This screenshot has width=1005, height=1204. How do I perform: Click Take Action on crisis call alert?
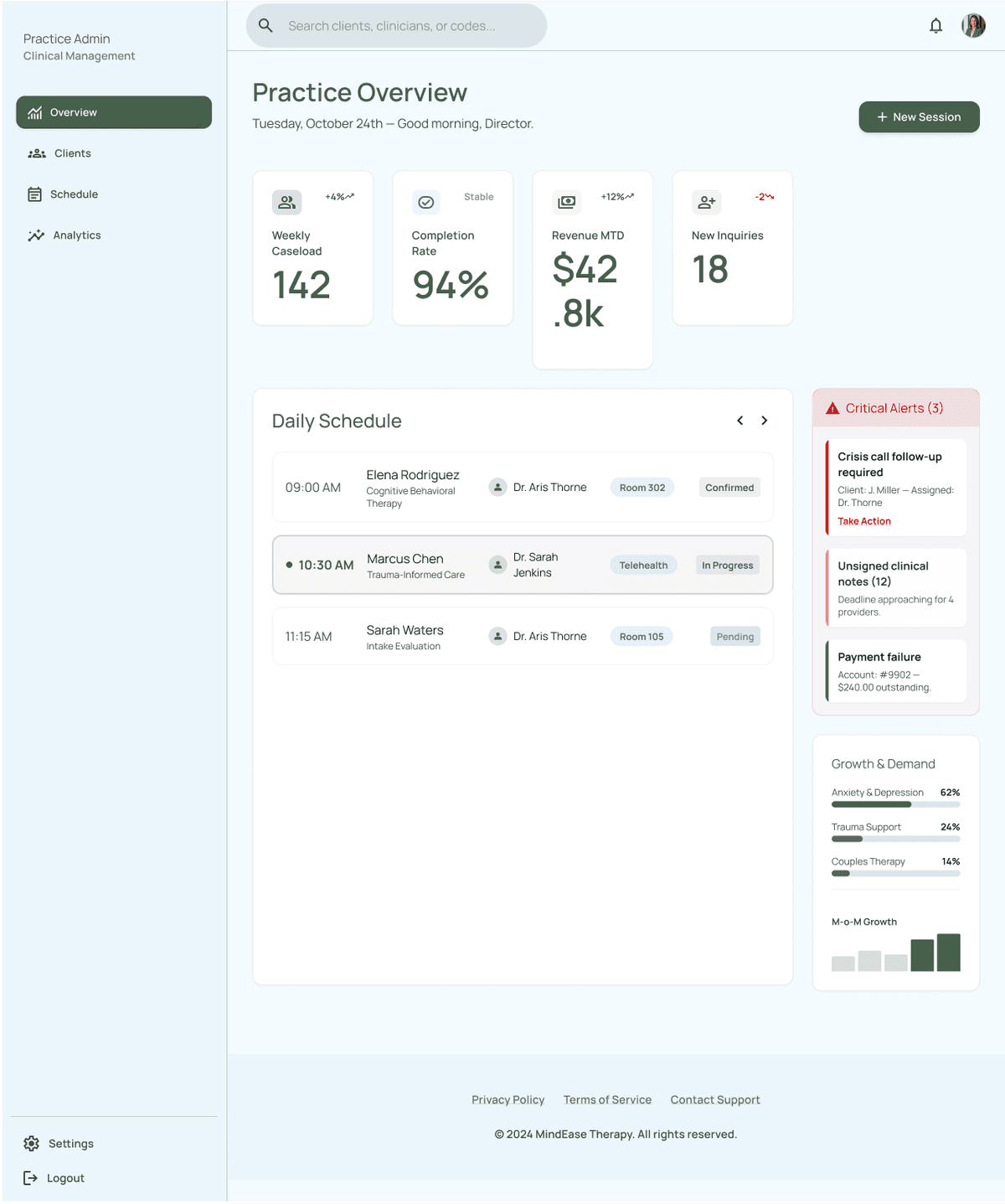[864, 521]
